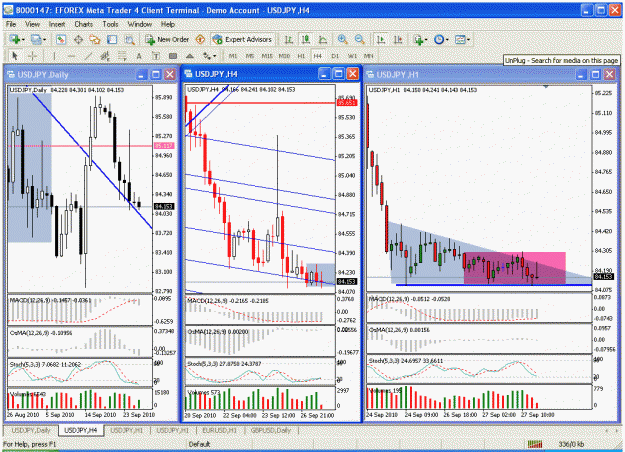Switch to M5 timeframe

click(x=250, y=56)
